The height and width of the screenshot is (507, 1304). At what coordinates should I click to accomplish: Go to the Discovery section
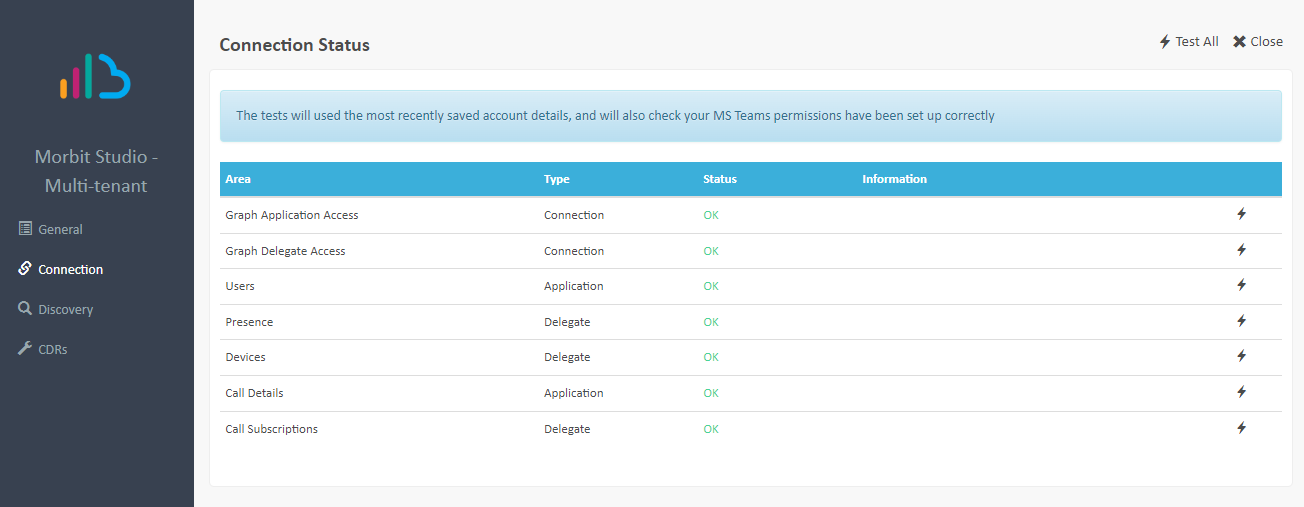pyautogui.click(x=65, y=309)
